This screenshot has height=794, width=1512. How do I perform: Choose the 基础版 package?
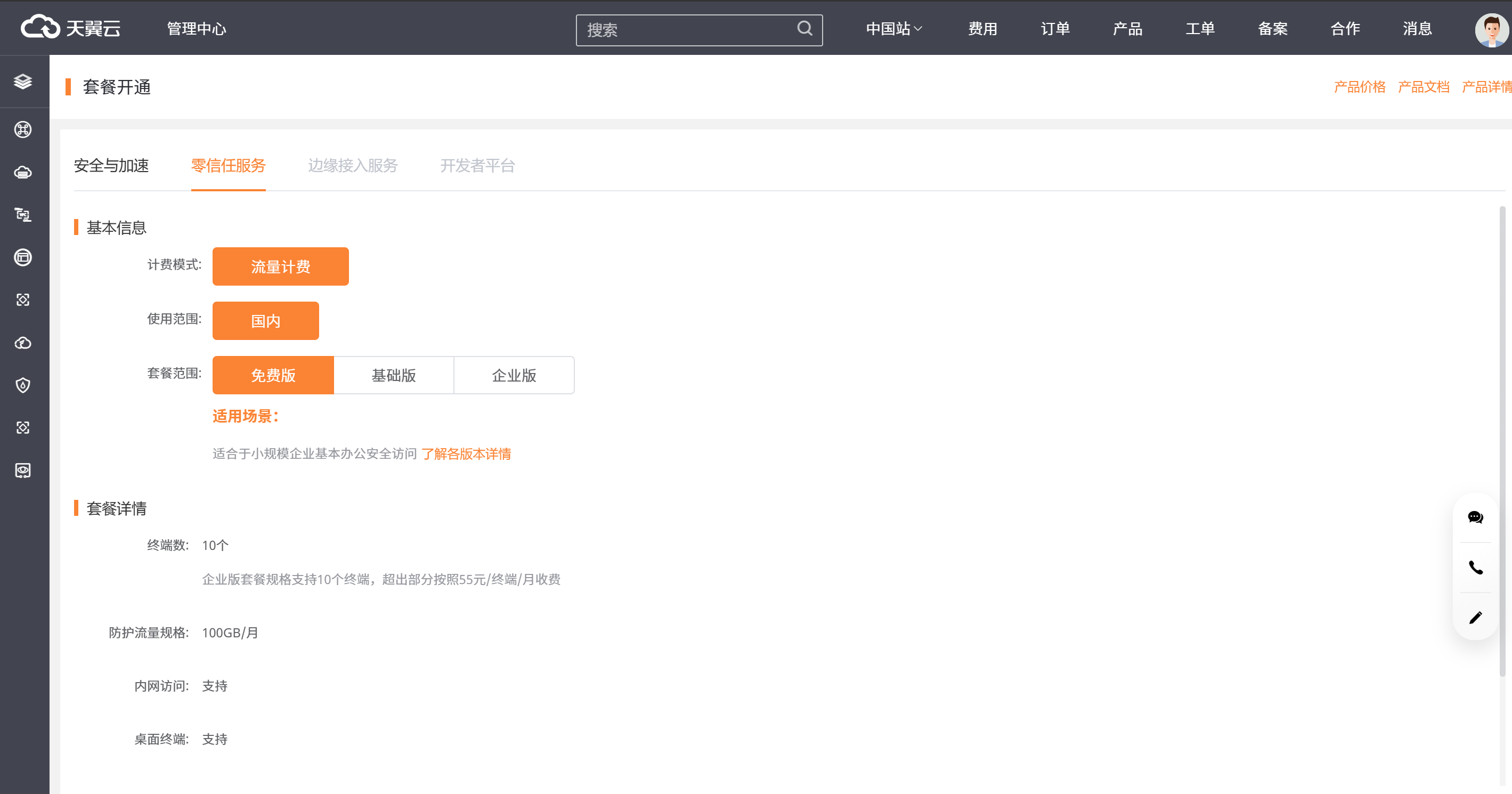(x=394, y=375)
